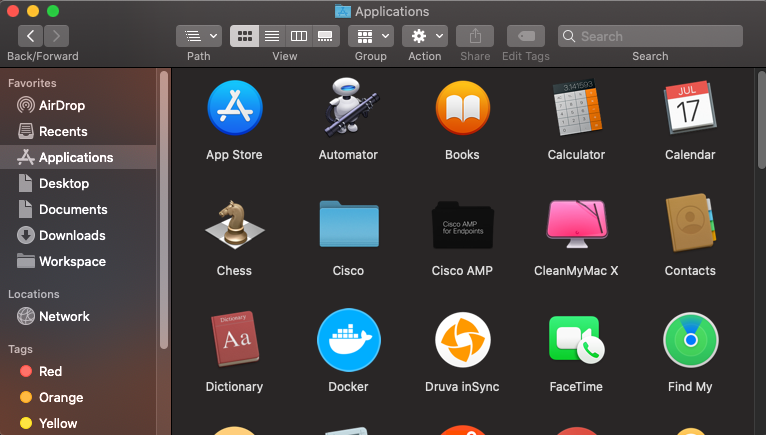Open the Calendar app icon

(690, 108)
